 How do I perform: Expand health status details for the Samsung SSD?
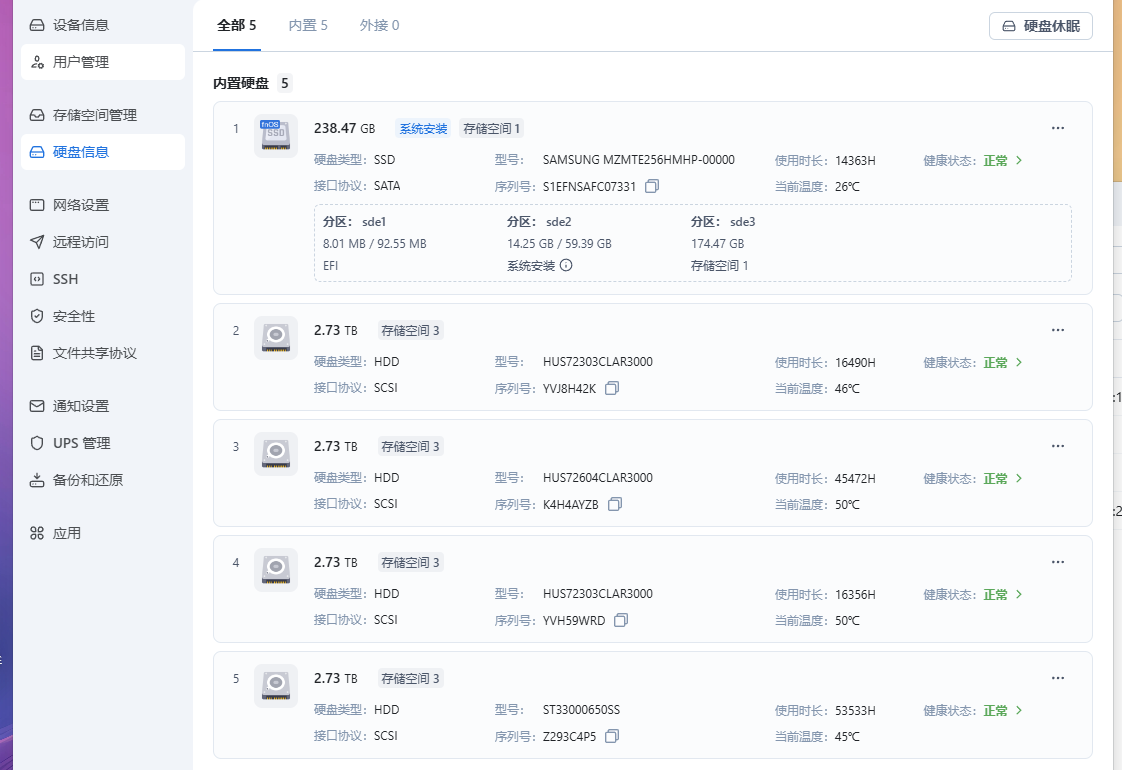1001,160
